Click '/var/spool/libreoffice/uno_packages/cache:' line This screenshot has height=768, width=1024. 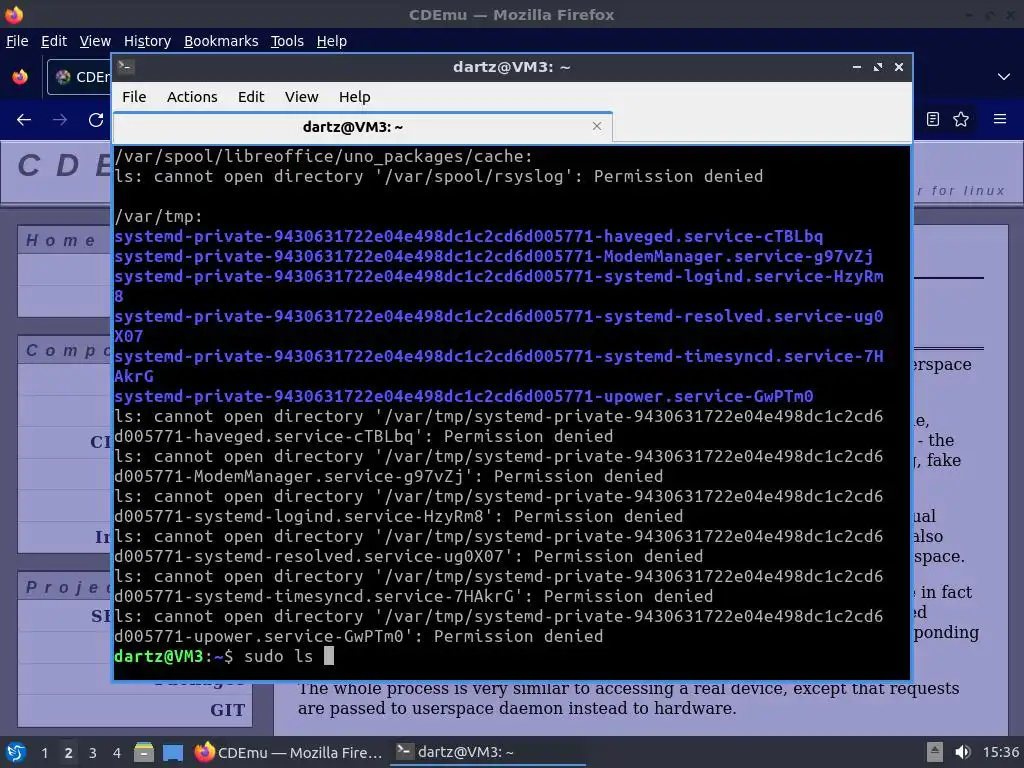tap(323, 156)
